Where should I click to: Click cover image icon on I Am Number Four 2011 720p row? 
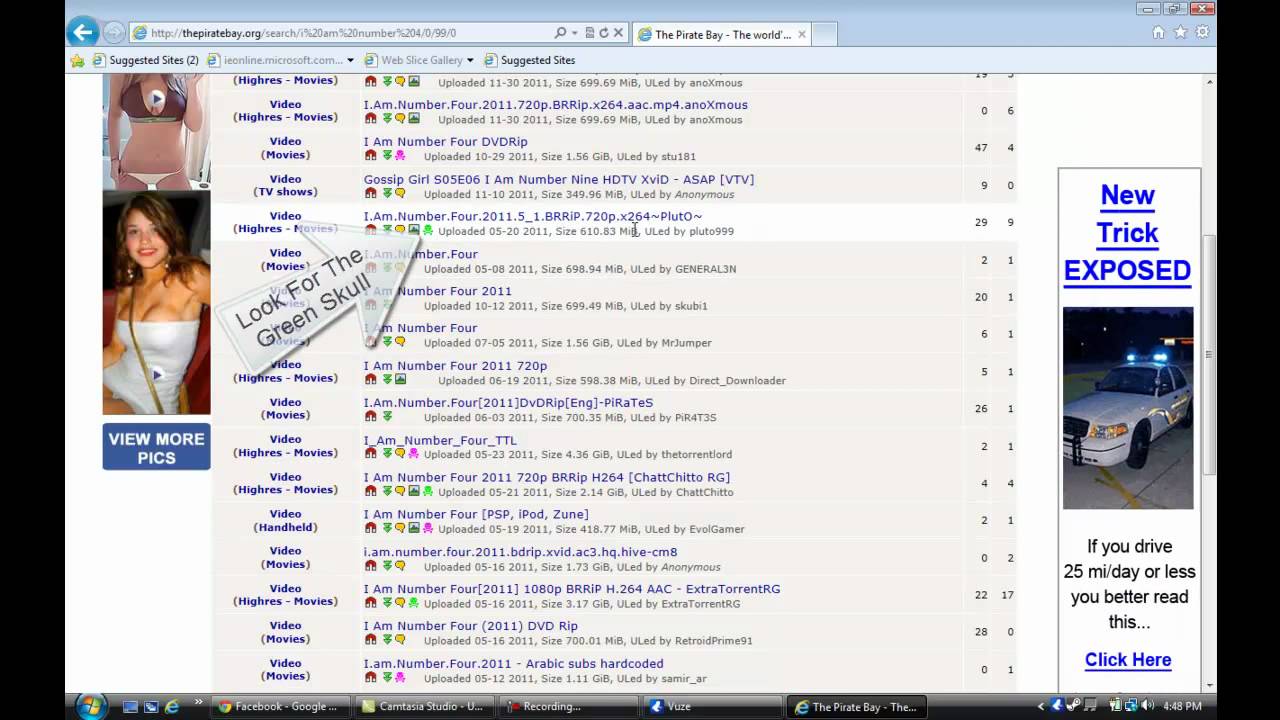click(x=400, y=380)
